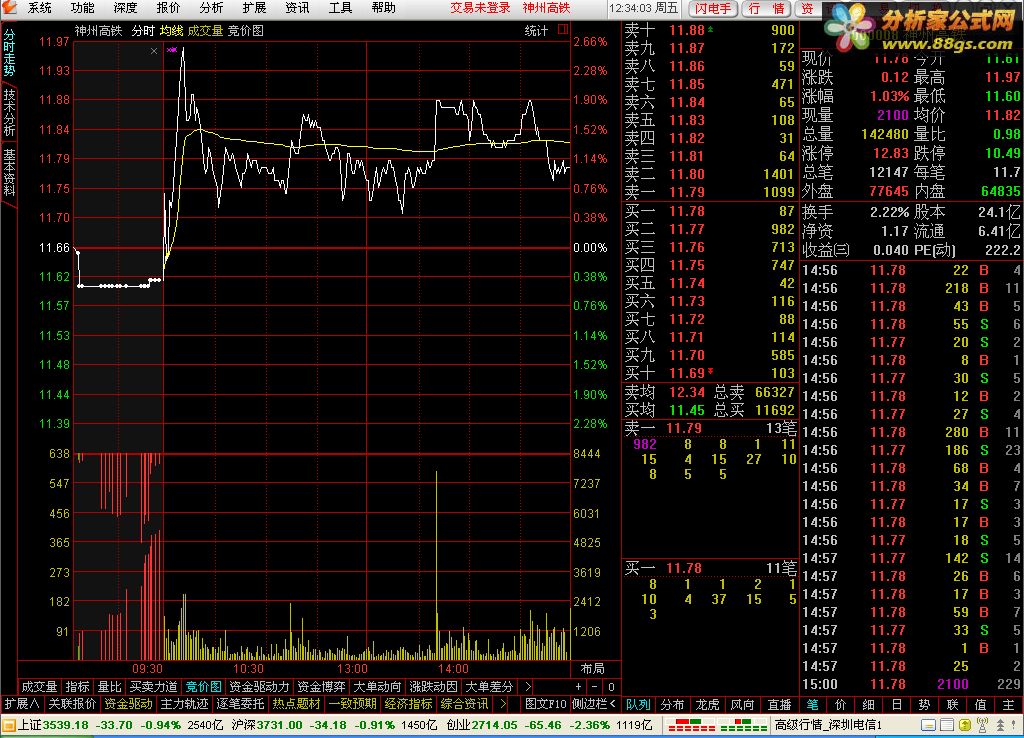1024x738 pixels.
Task: Switch to 成交量 indicator tab
Action: 39,686
